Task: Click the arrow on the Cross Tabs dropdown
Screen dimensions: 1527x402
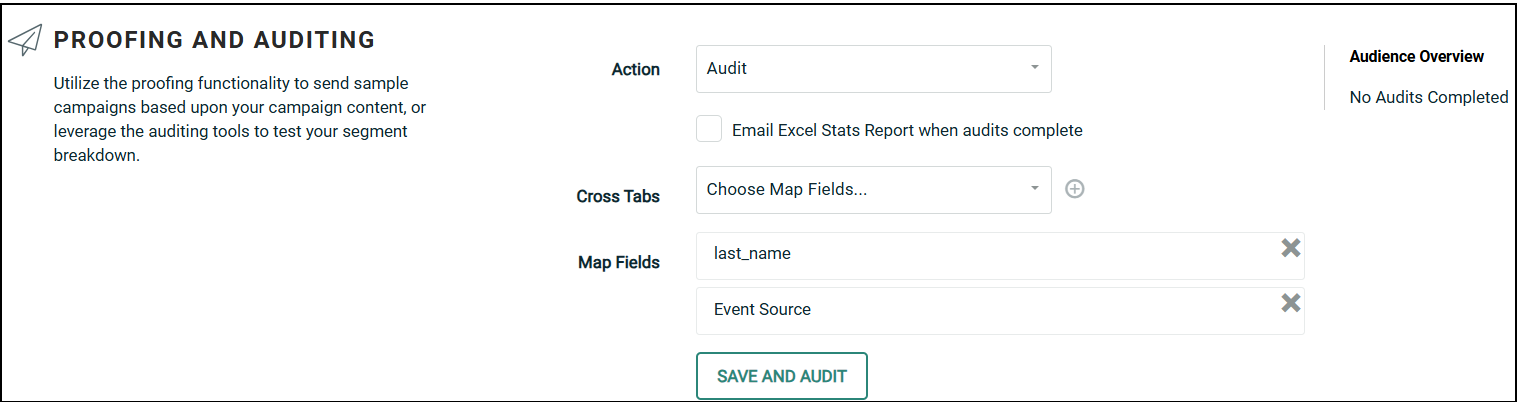Action: (x=1034, y=189)
